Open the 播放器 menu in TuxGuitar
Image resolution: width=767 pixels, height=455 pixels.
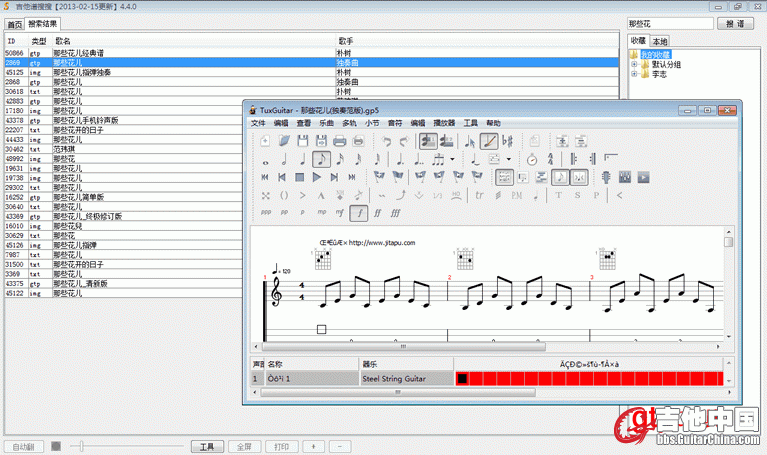click(x=444, y=123)
